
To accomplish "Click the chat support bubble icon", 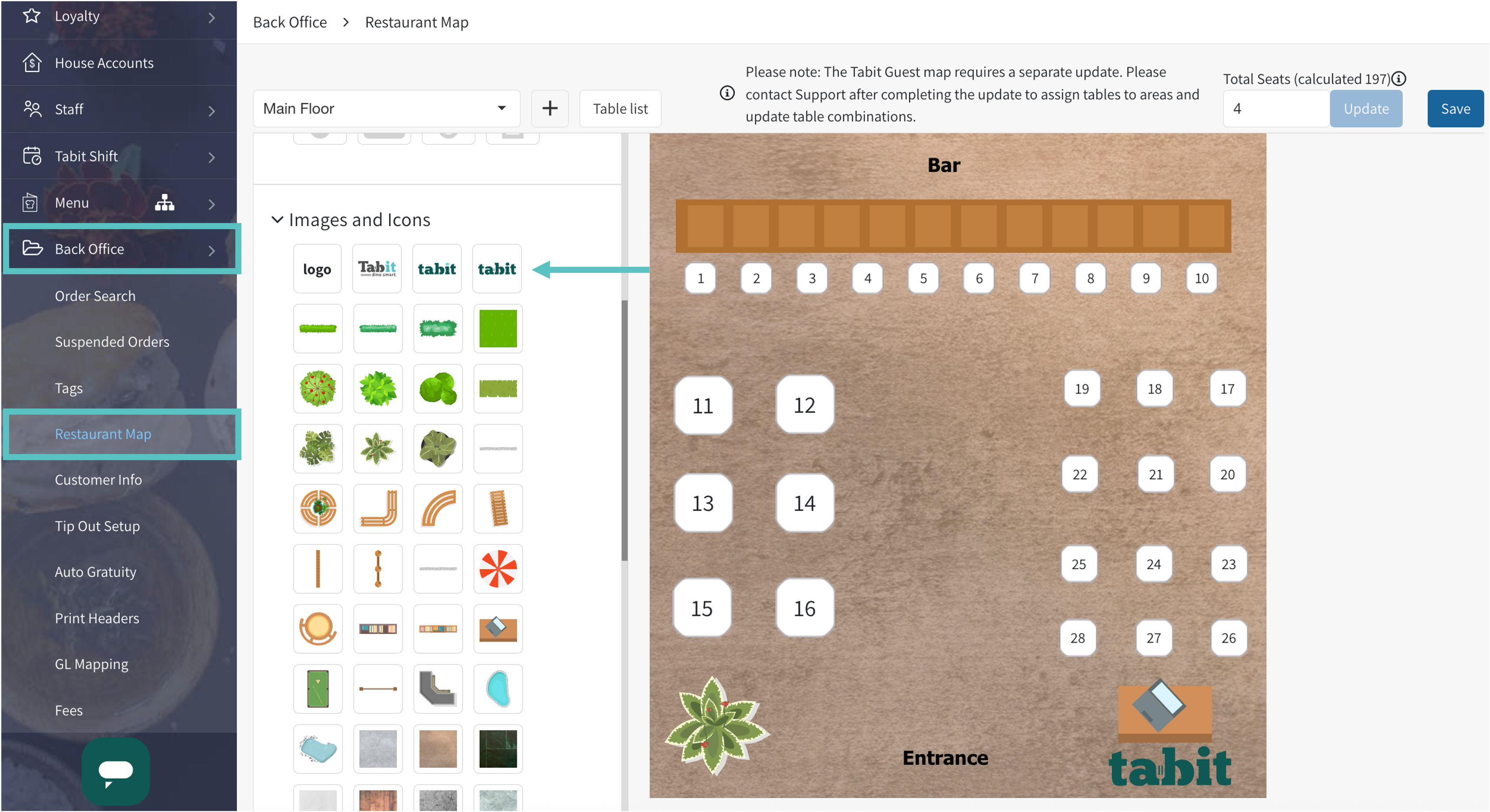I will pos(116,771).
